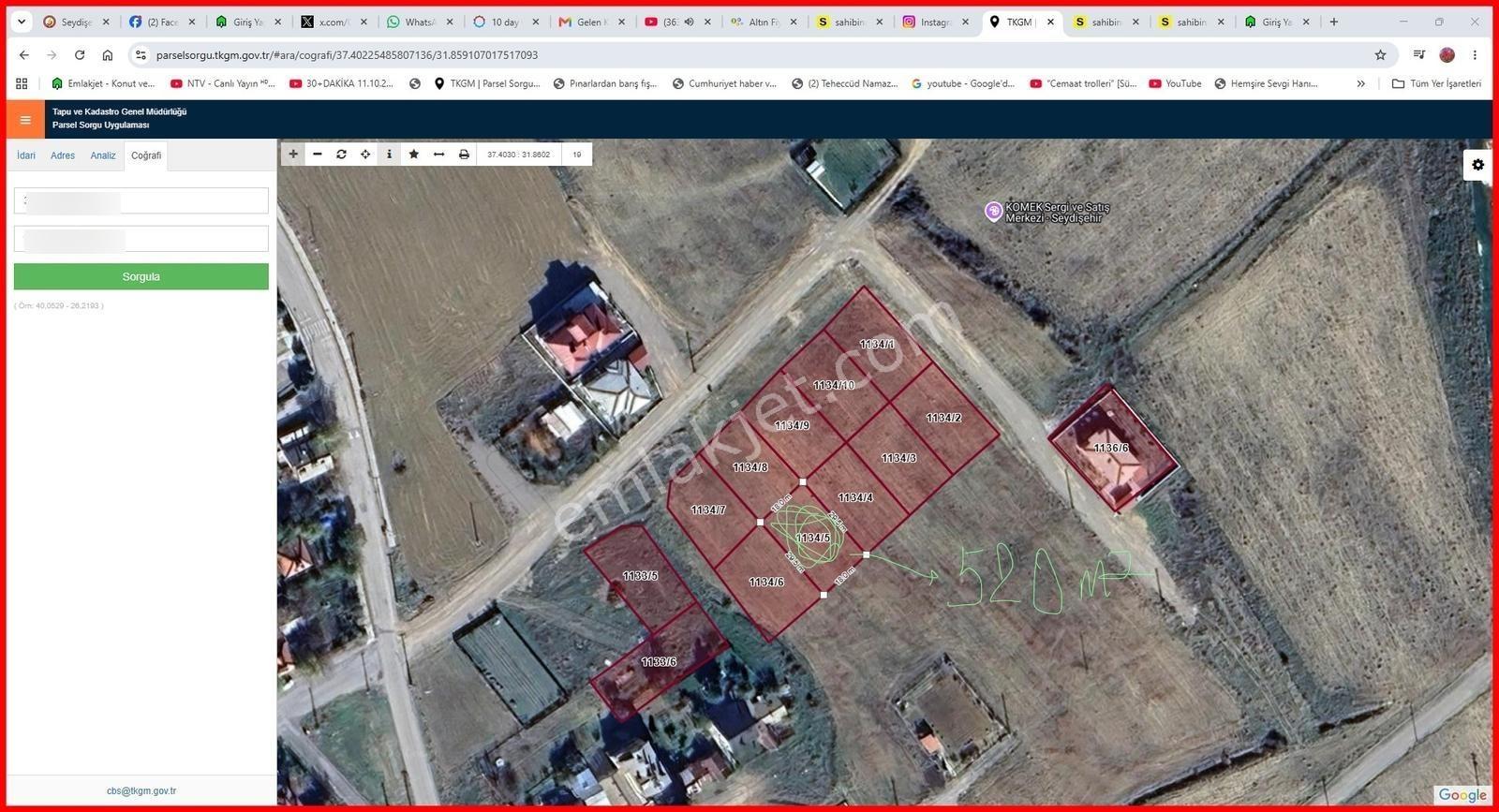1499x812 pixels.
Task: Show more bookmarks with double chevron
Action: [1360, 83]
